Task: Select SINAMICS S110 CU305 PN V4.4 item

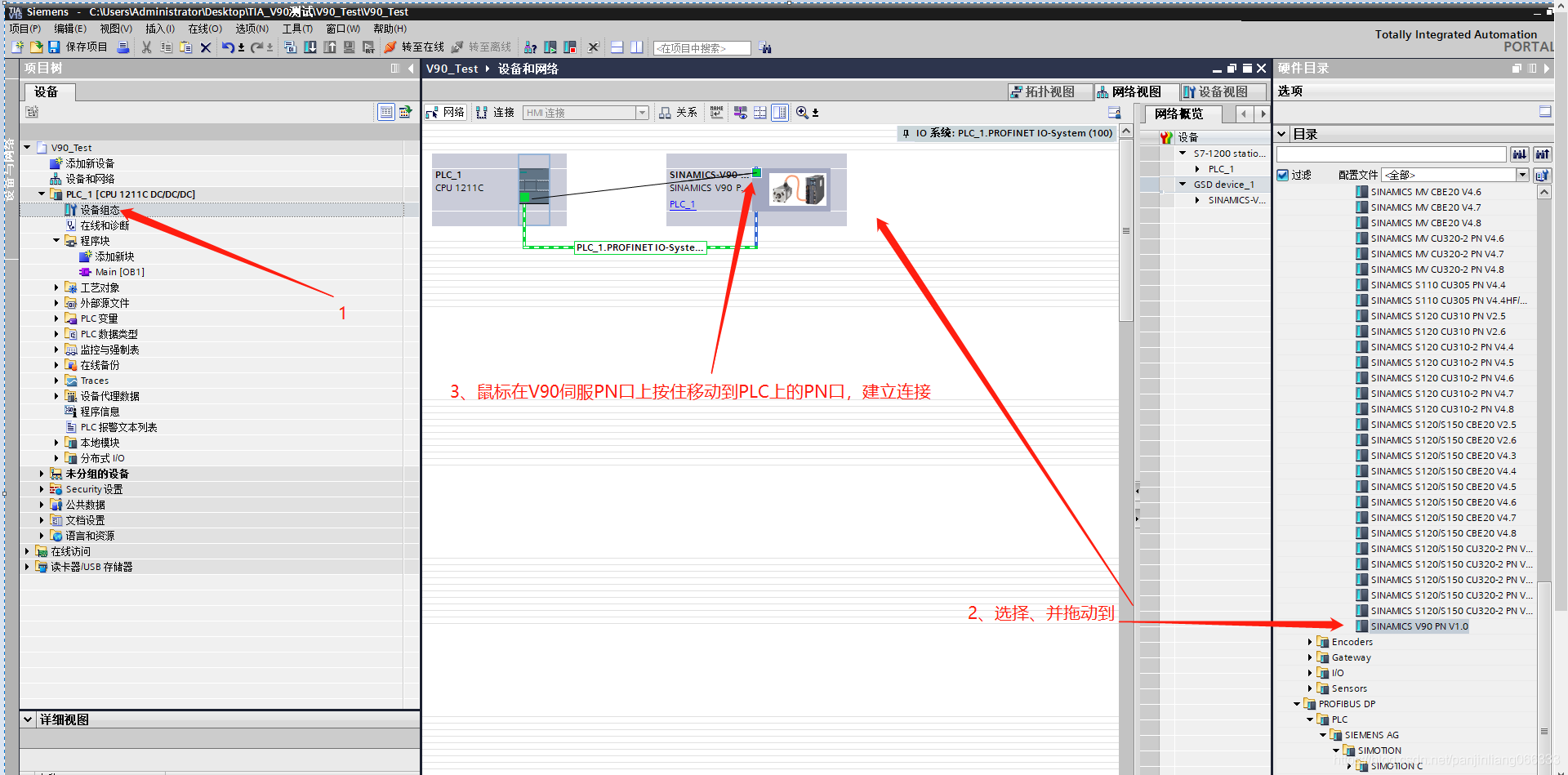Action: pyautogui.click(x=1438, y=285)
